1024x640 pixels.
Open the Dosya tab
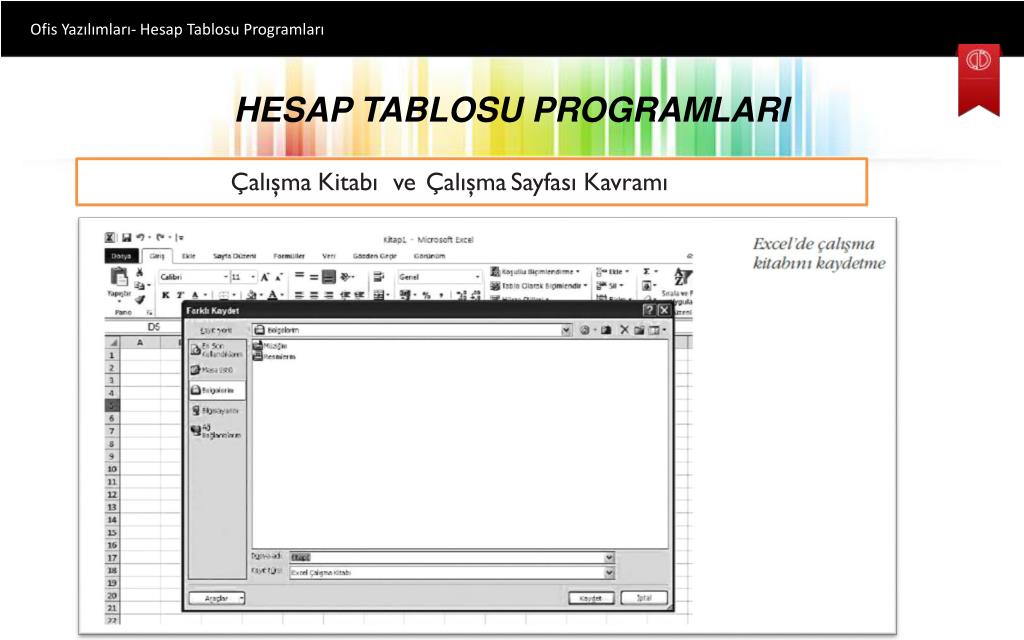[x=121, y=256]
